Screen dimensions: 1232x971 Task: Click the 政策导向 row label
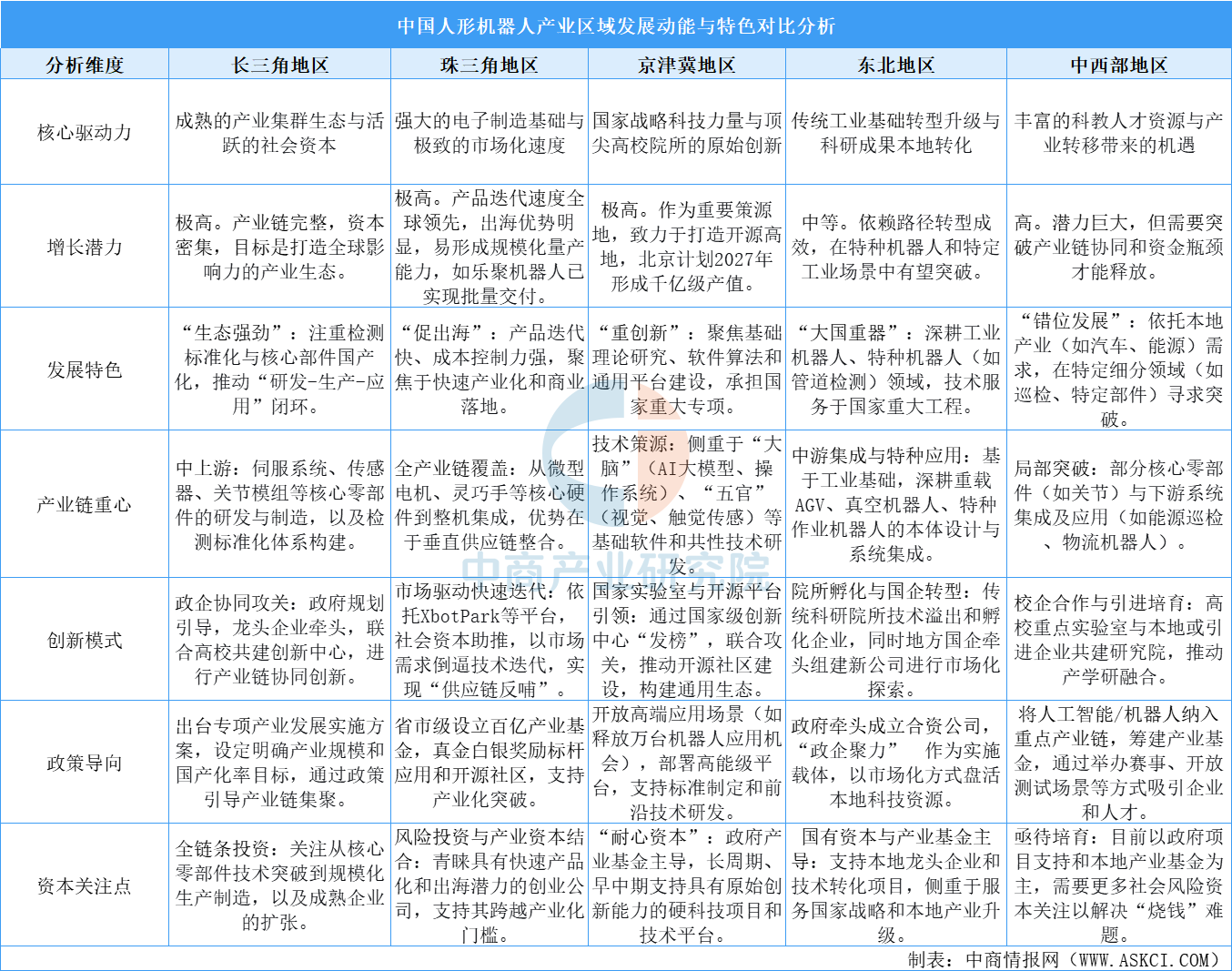[85, 764]
